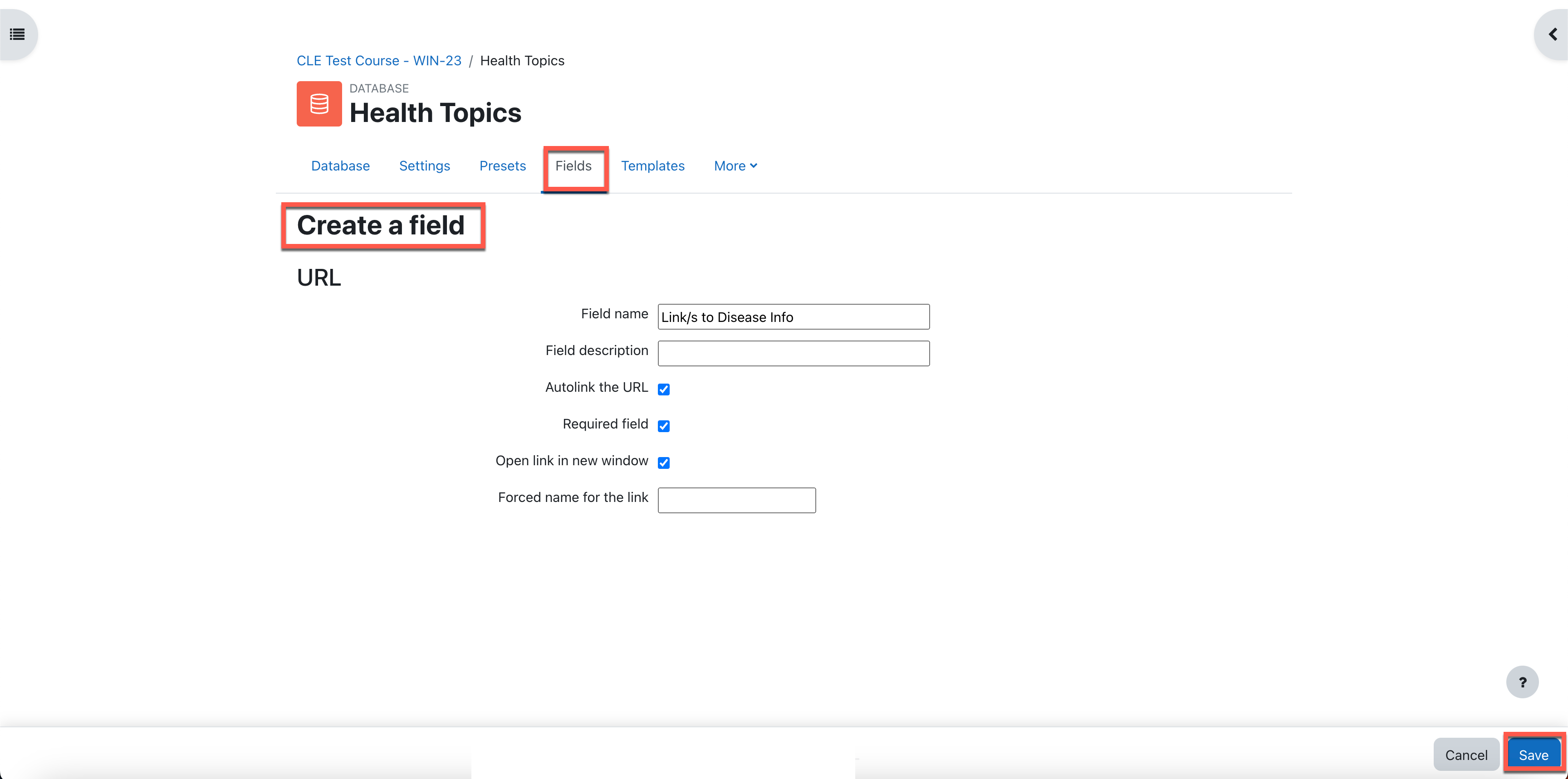Click the DATABASE label above the title
The width and height of the screenshot is (1568, 779).
click(378, 89)
